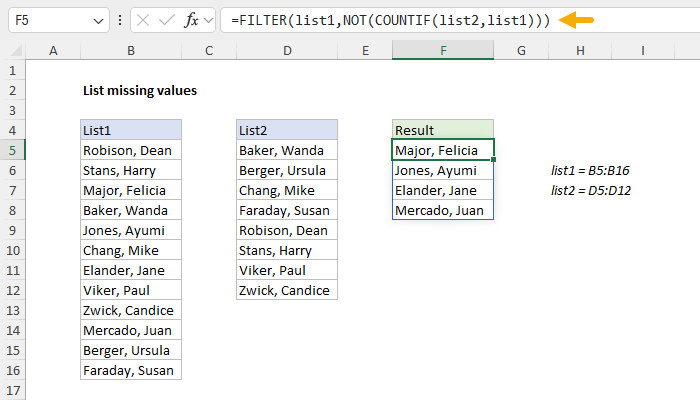Select 'Stans, Harry' in List1
Image resolution: width=700 pixels, height=400 pixels.
click(131, 171)
